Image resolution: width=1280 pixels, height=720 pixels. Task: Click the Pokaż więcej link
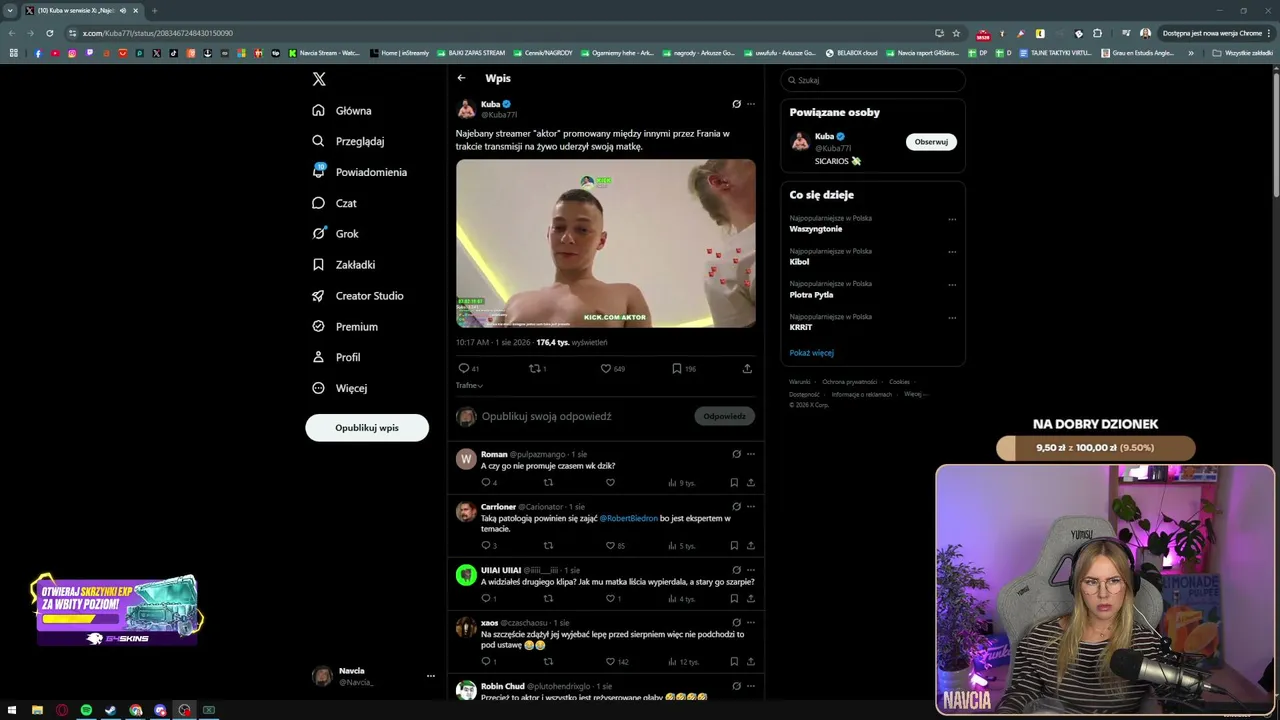tap(811, 353)
